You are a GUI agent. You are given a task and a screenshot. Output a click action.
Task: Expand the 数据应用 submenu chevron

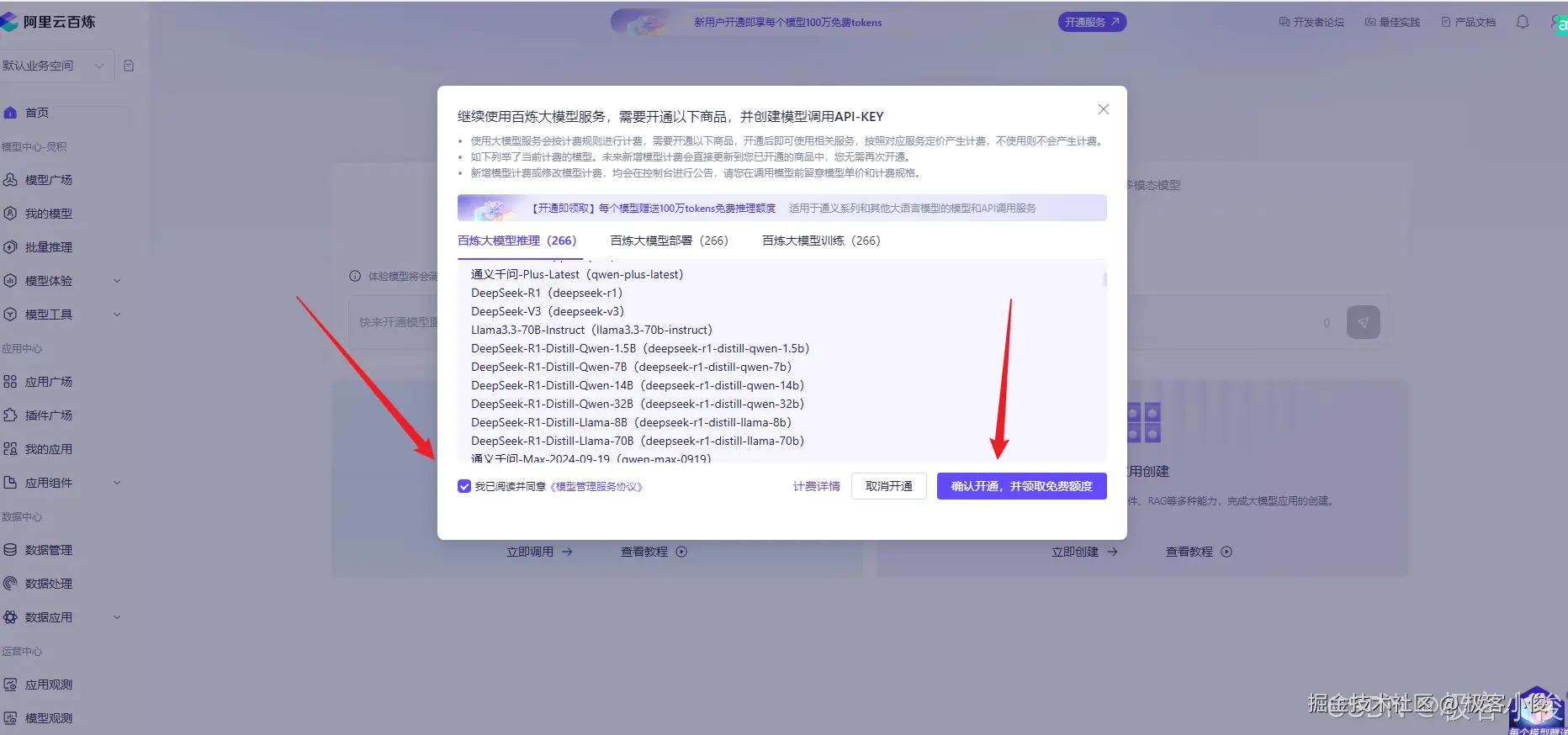[117, 617]
